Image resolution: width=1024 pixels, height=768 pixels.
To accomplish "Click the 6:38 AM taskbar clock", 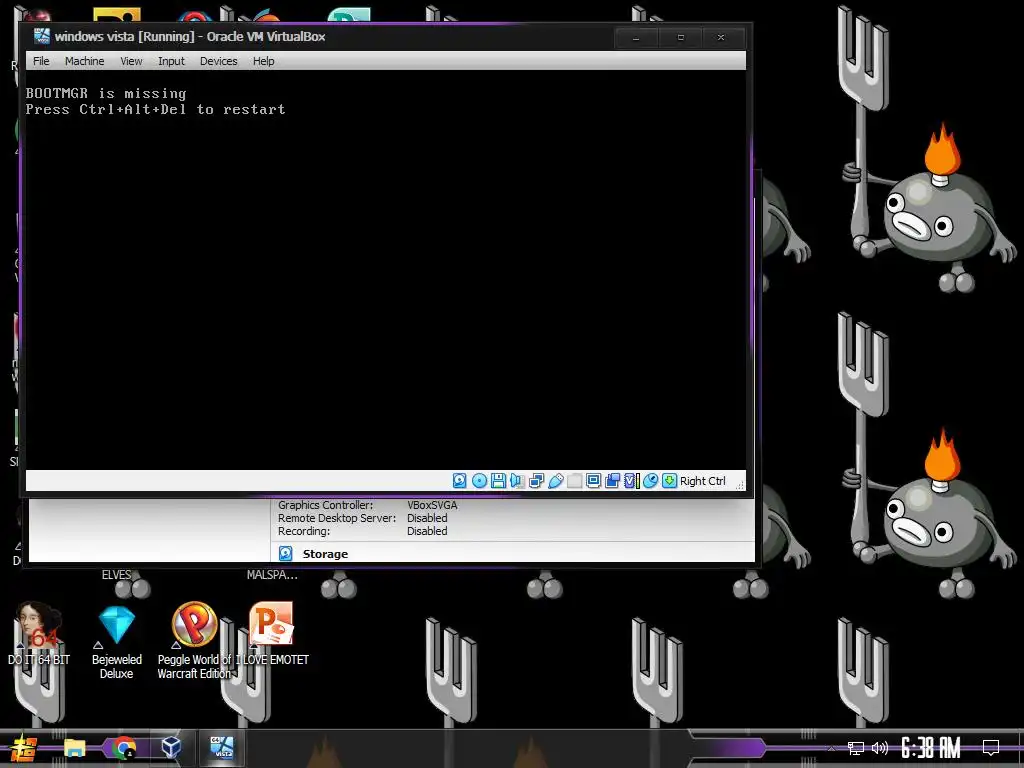I will [x=931, y=748].
